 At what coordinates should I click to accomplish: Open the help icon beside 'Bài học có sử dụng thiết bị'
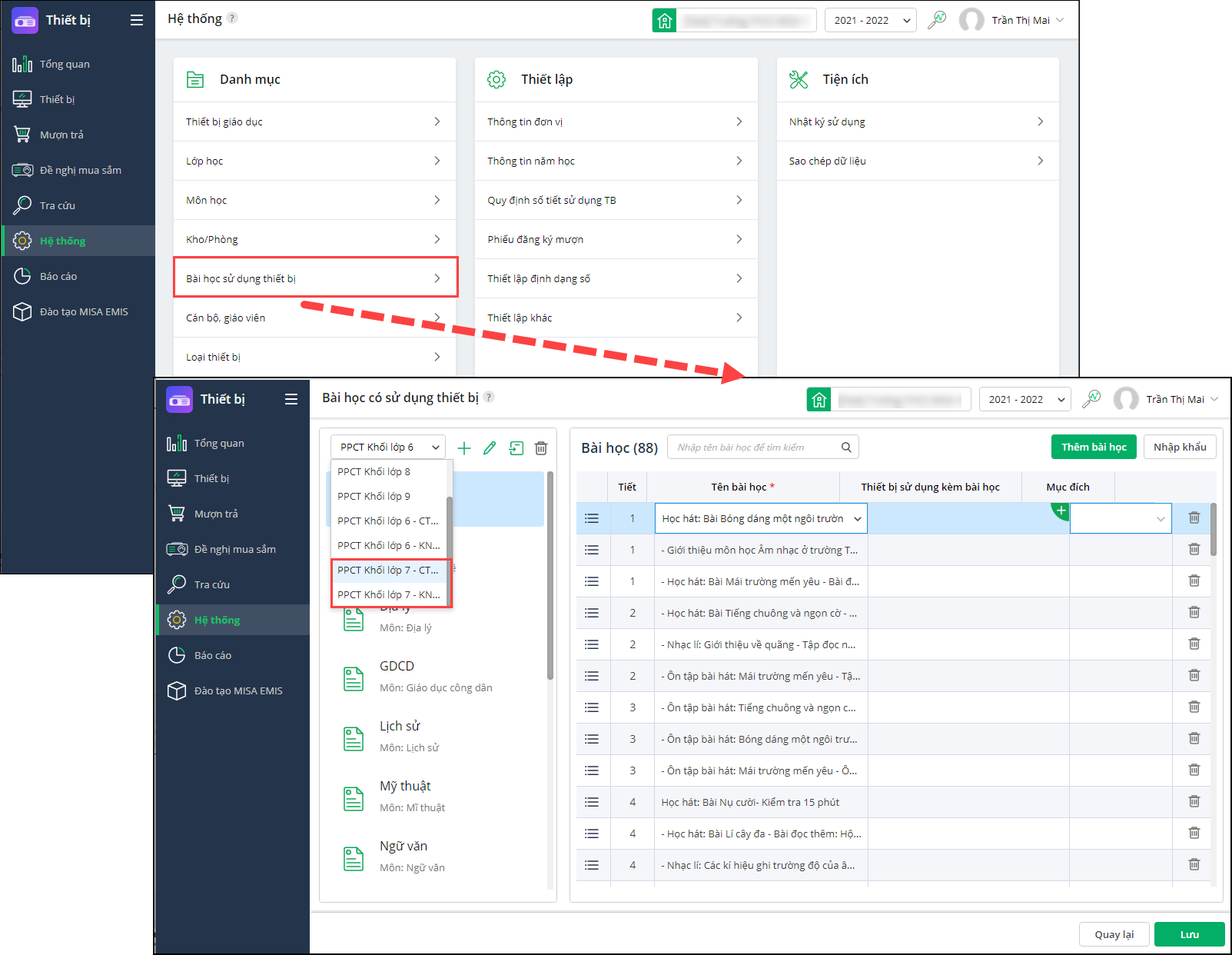(489, 397)
